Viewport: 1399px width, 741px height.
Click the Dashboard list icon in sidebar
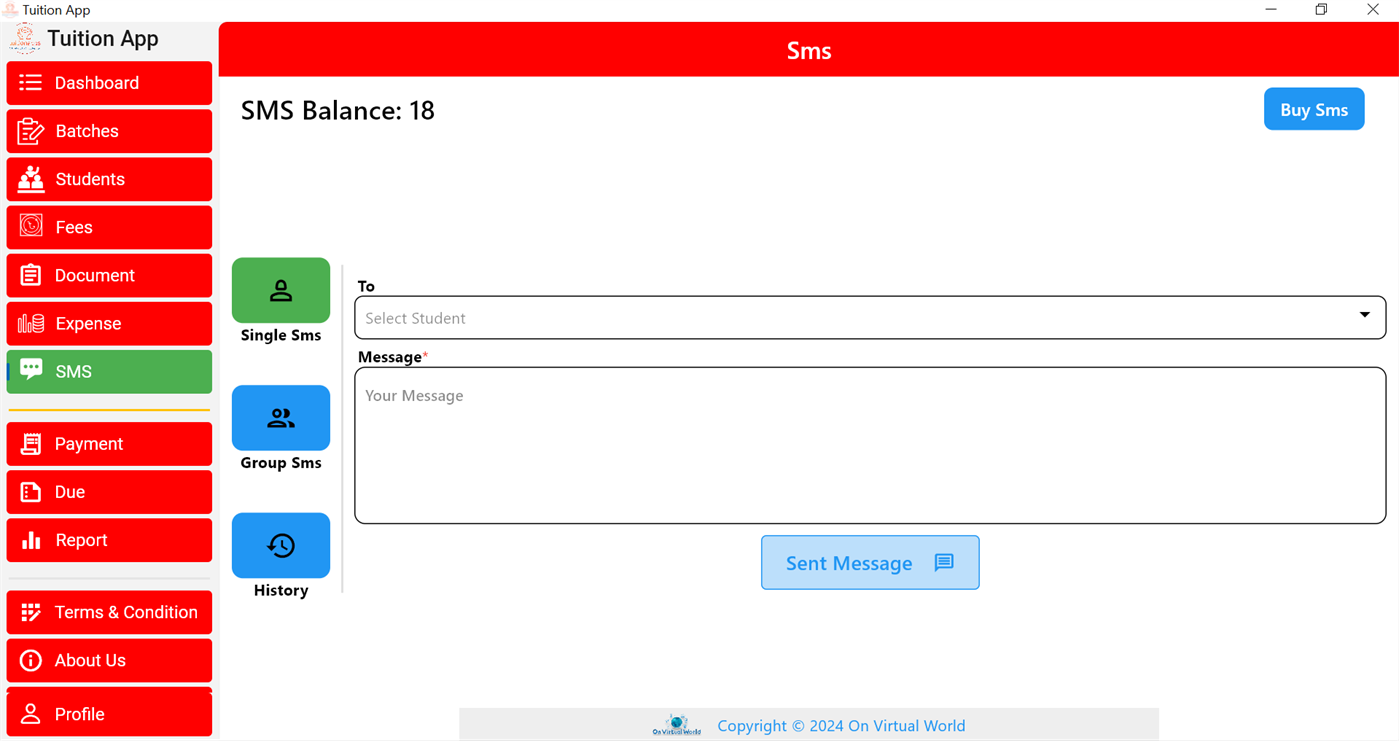(x=31, y=83)
